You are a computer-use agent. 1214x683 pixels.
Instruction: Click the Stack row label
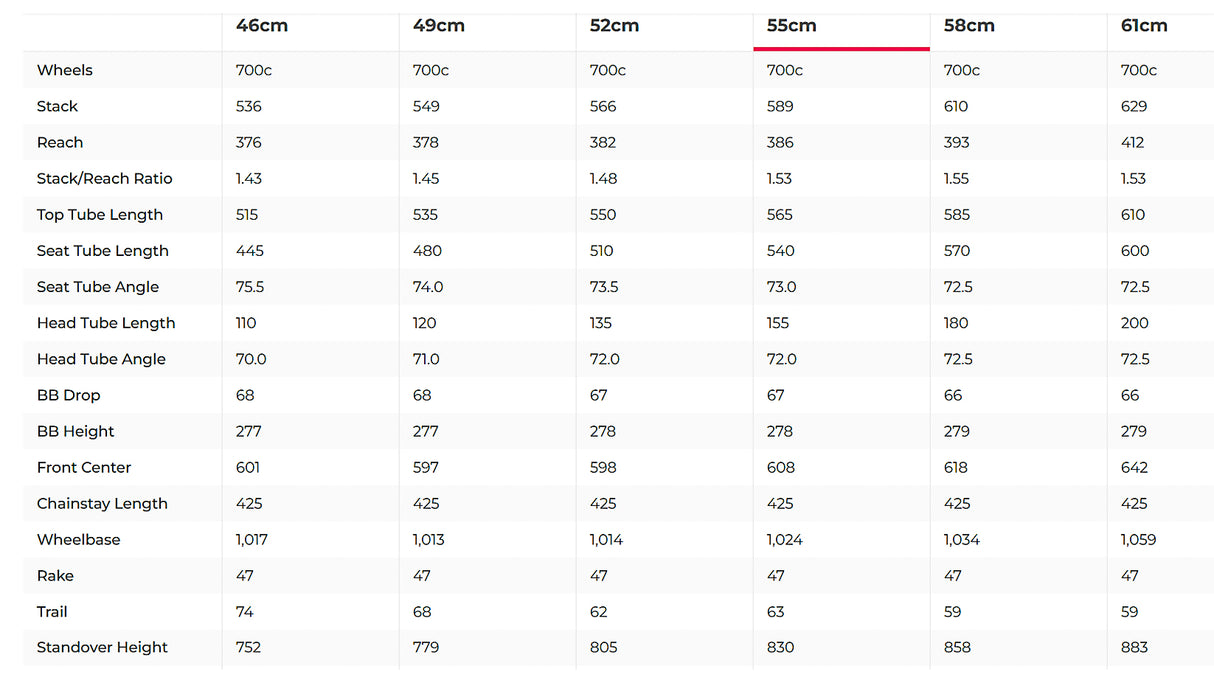point(57,106)
